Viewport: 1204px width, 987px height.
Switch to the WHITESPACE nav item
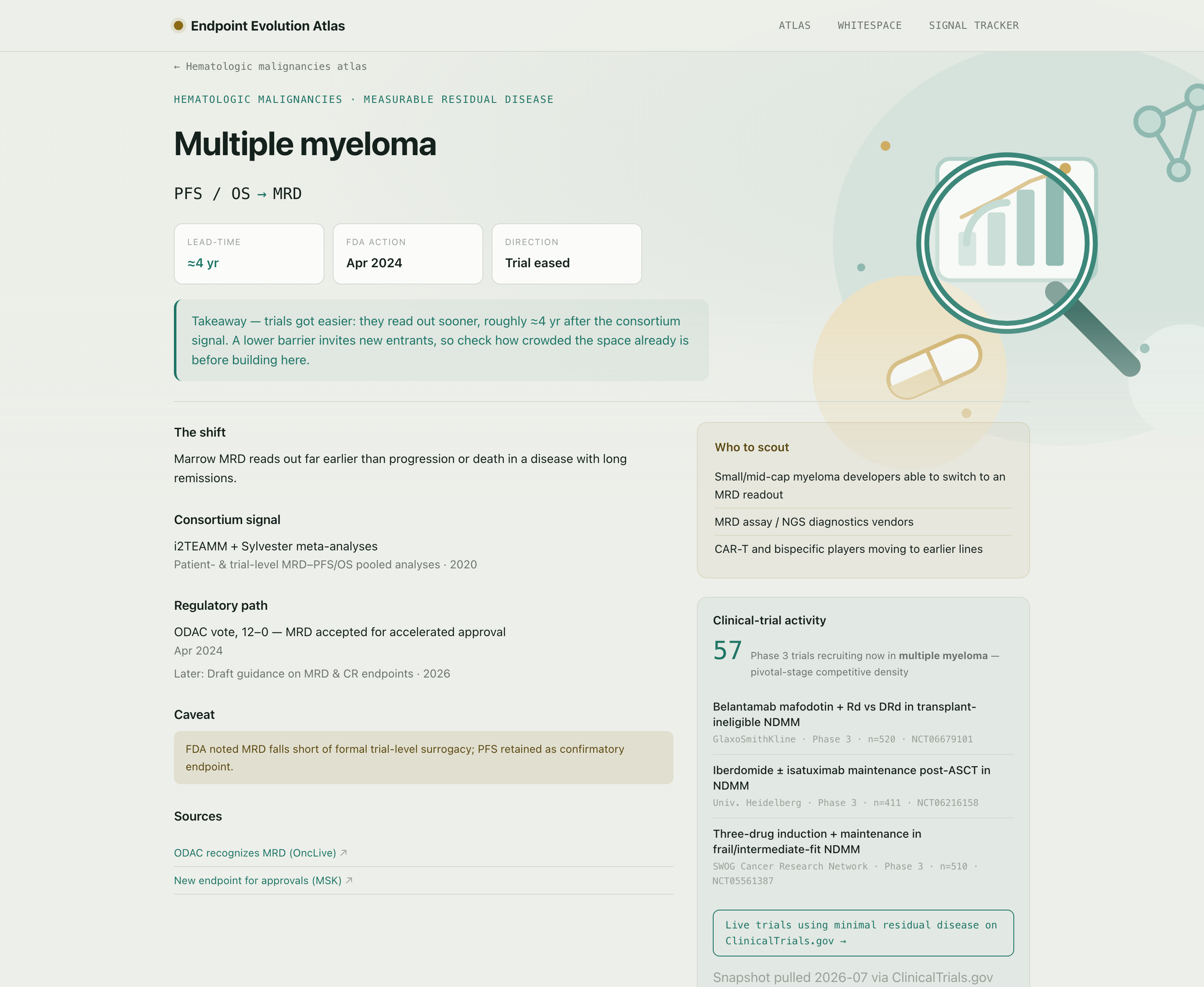point(869,26)
